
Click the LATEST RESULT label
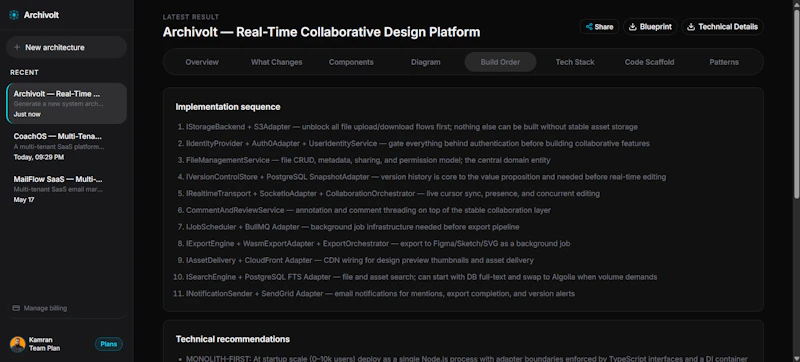tap(191, 17)
